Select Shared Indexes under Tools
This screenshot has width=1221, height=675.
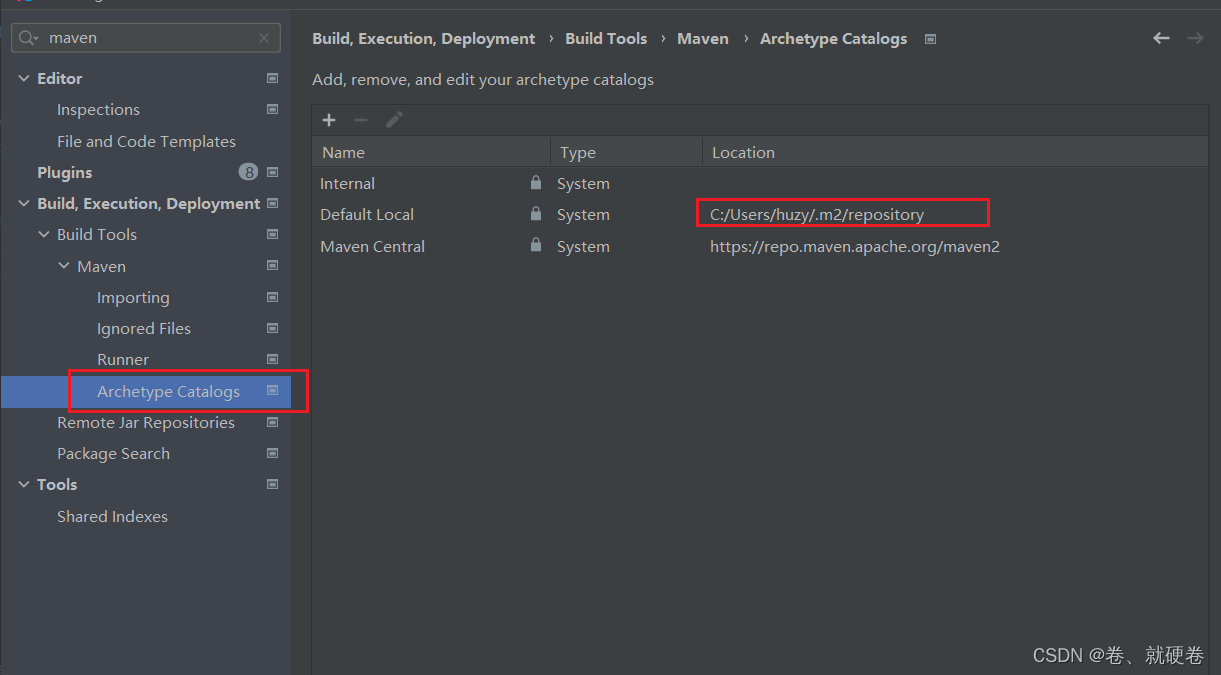pyautogui.click(x=112, y=516)
